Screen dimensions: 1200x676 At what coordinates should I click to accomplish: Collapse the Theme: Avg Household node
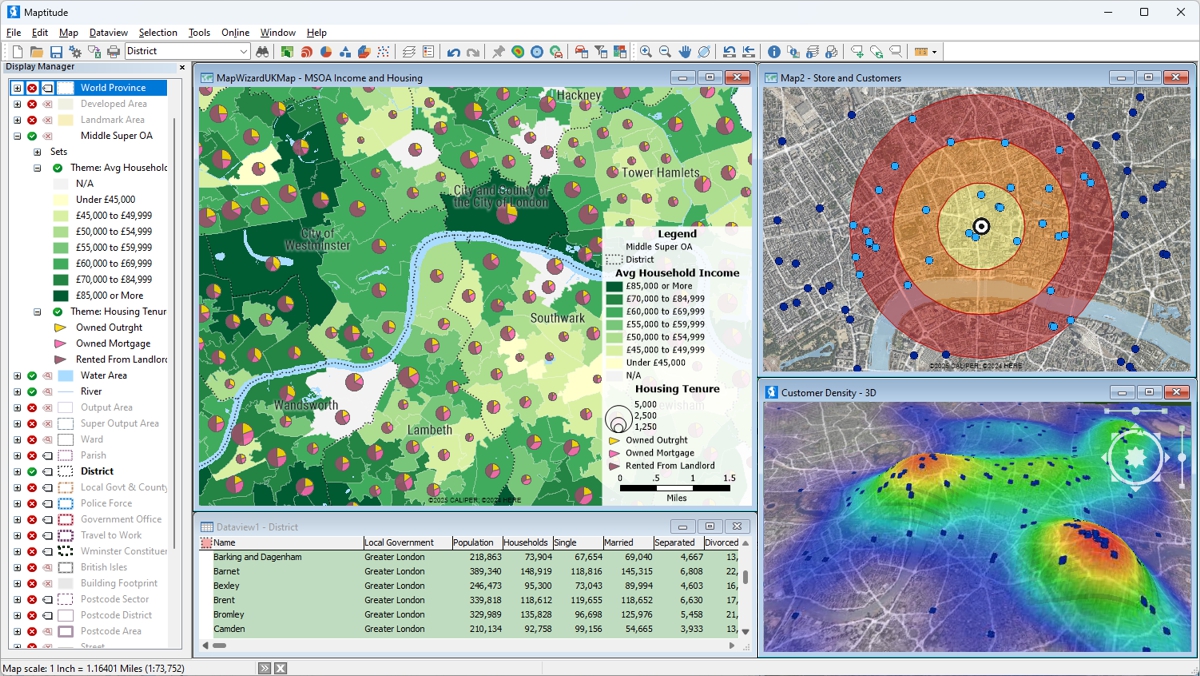coord(36,167)
